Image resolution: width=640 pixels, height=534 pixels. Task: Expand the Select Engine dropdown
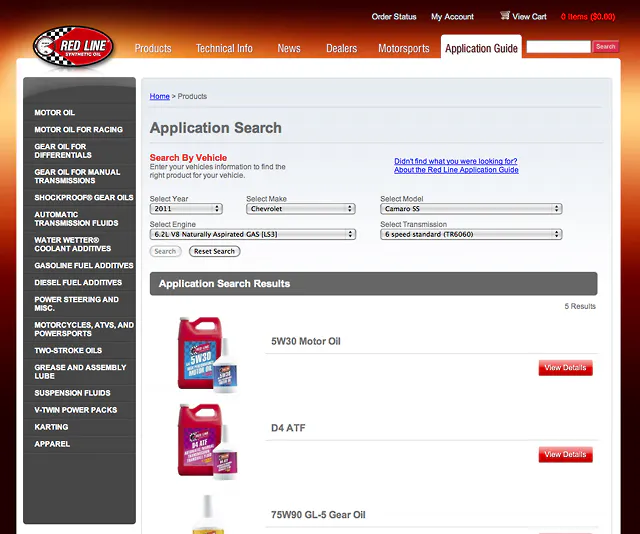(x=252, y=235)
